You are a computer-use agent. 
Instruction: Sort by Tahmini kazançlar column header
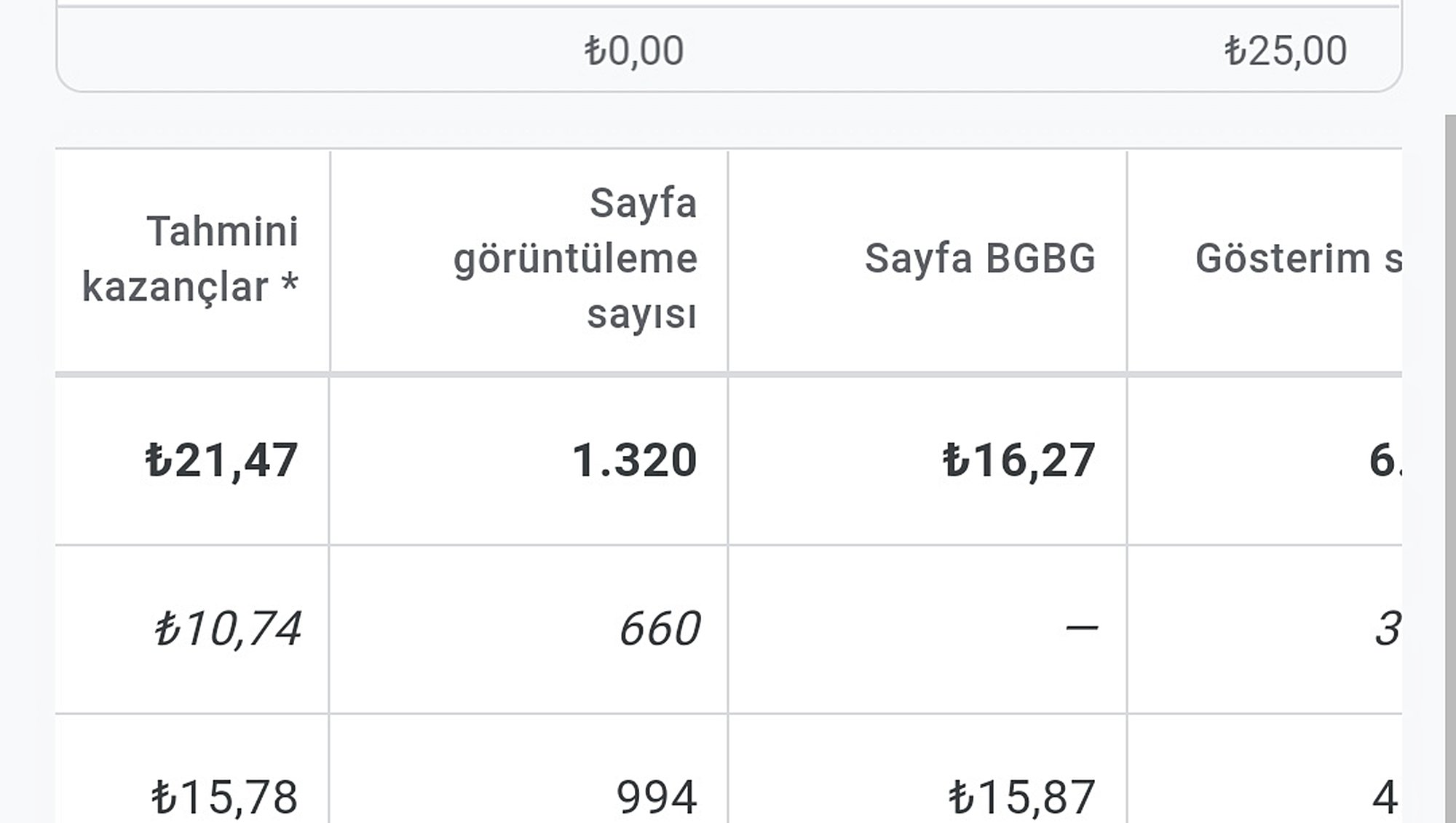tap(189, 259)
